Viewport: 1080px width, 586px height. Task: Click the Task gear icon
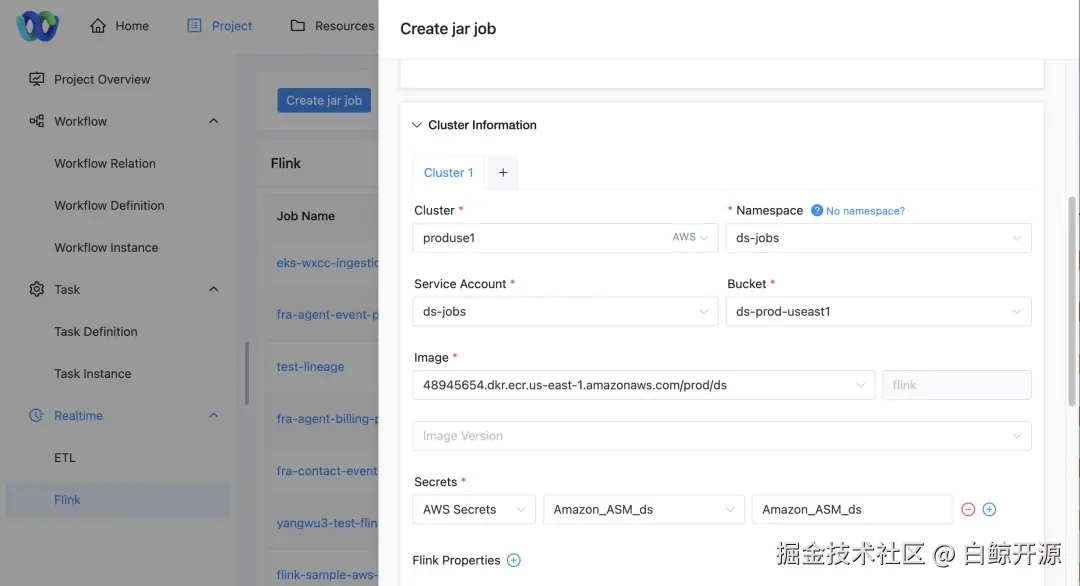pyautogui.click(x=37, y=289)
